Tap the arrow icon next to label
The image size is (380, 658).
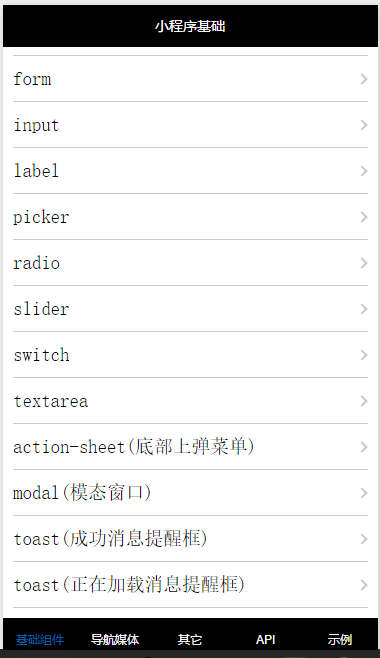pos(364,171)
